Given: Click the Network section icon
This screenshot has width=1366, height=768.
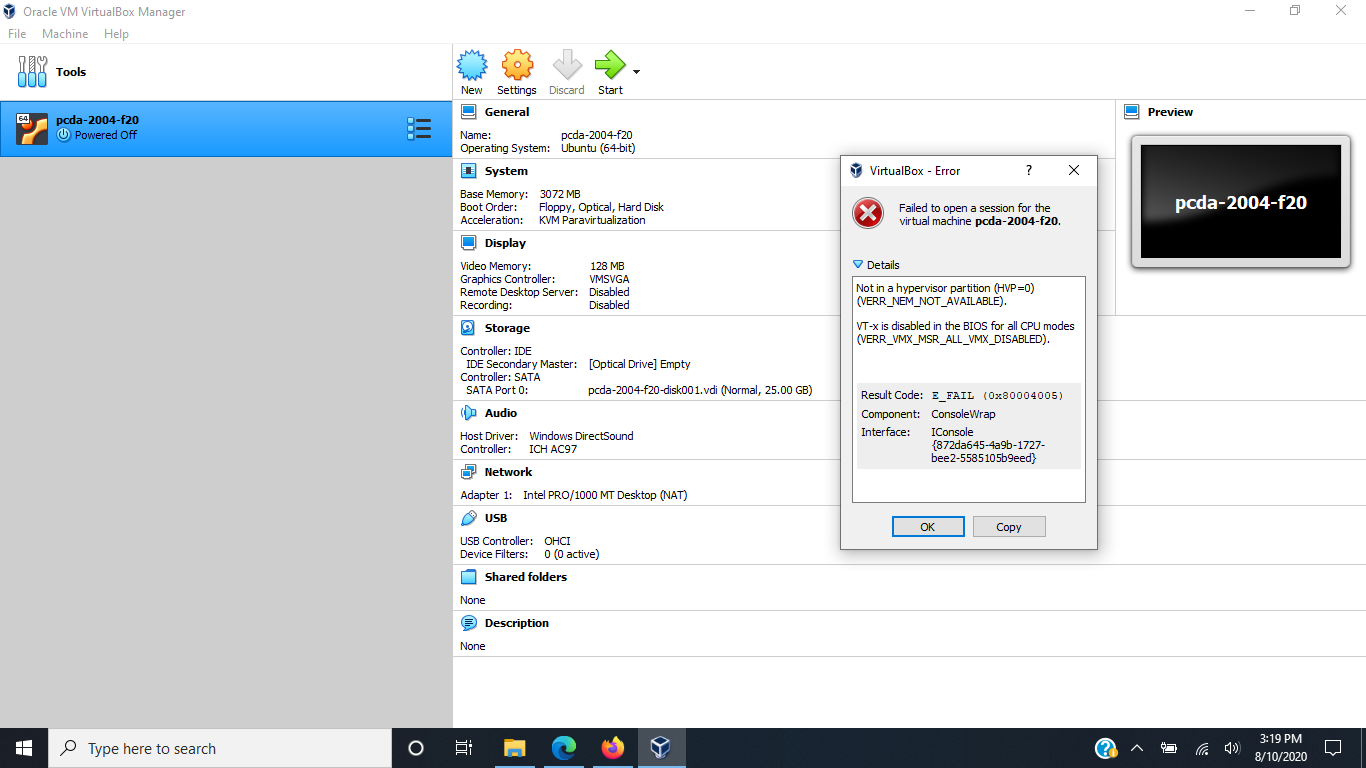Looking at the screenshot, I should tap(468, 472).
